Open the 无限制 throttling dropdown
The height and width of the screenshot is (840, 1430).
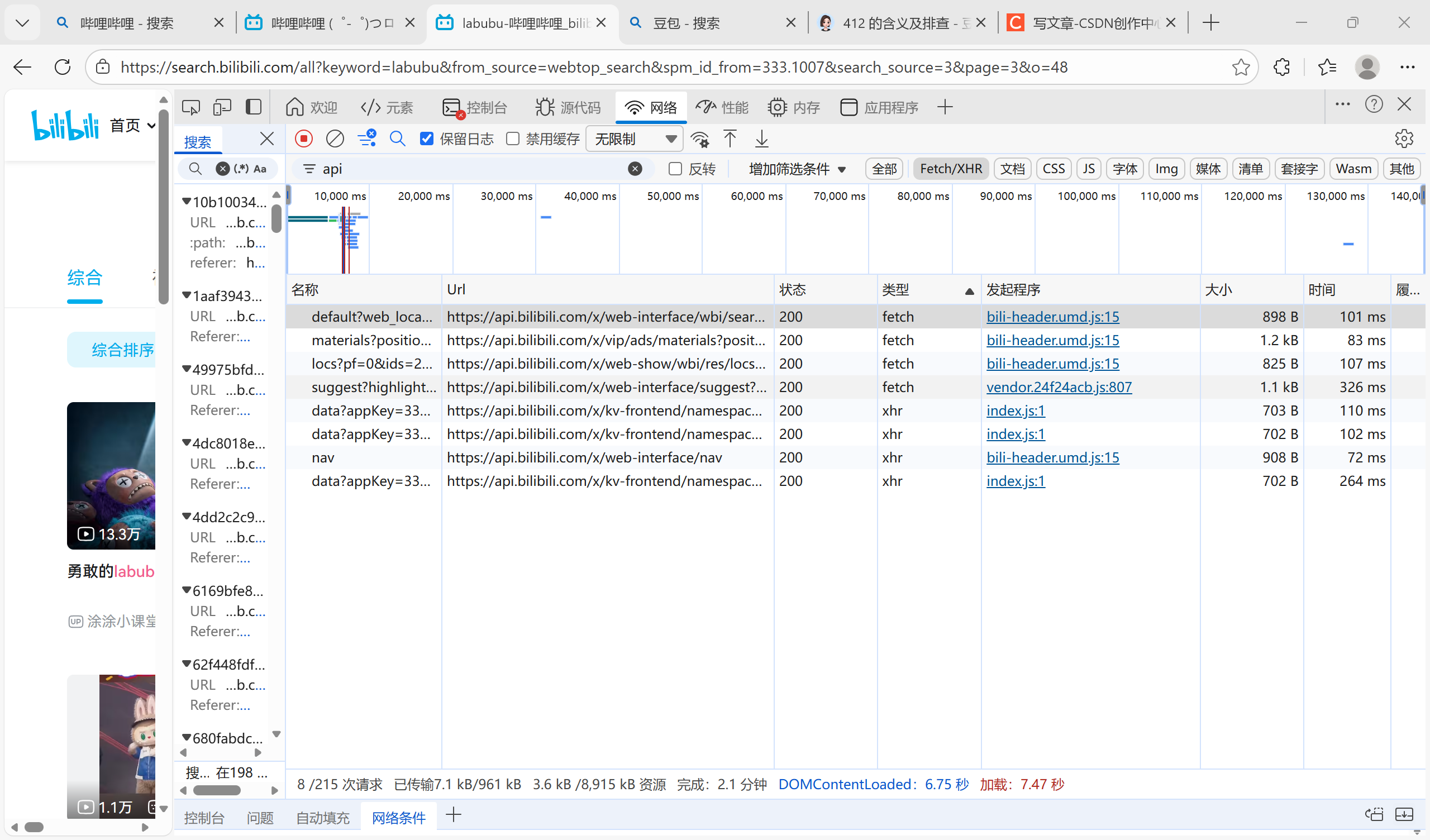pos(635,139)
